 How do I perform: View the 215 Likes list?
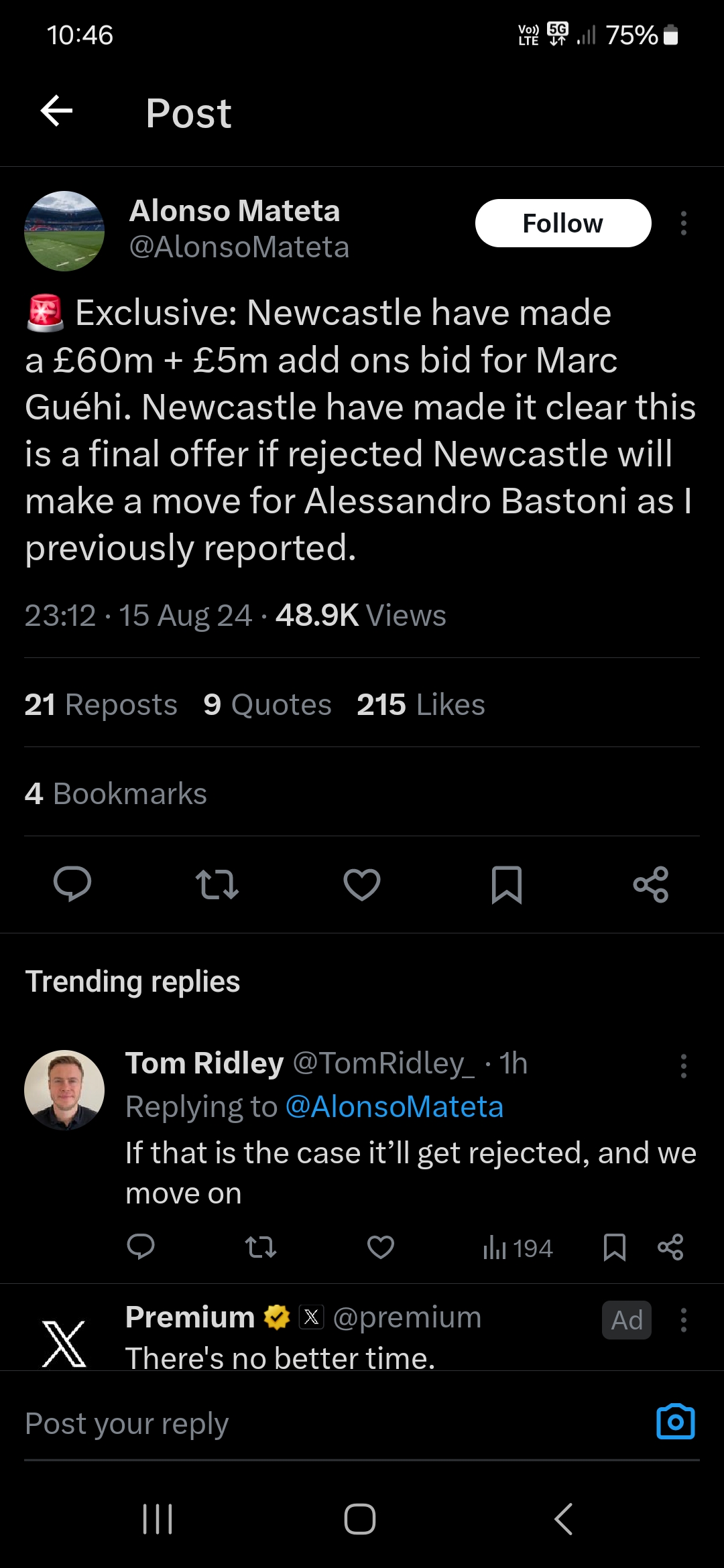(x=420, y=704)
